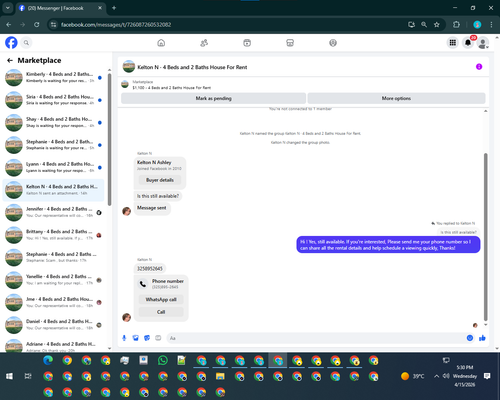This screenshot has width=500, height=400.
Task: Open Jennifer's conversation in the list
Action: coord(53,212)
